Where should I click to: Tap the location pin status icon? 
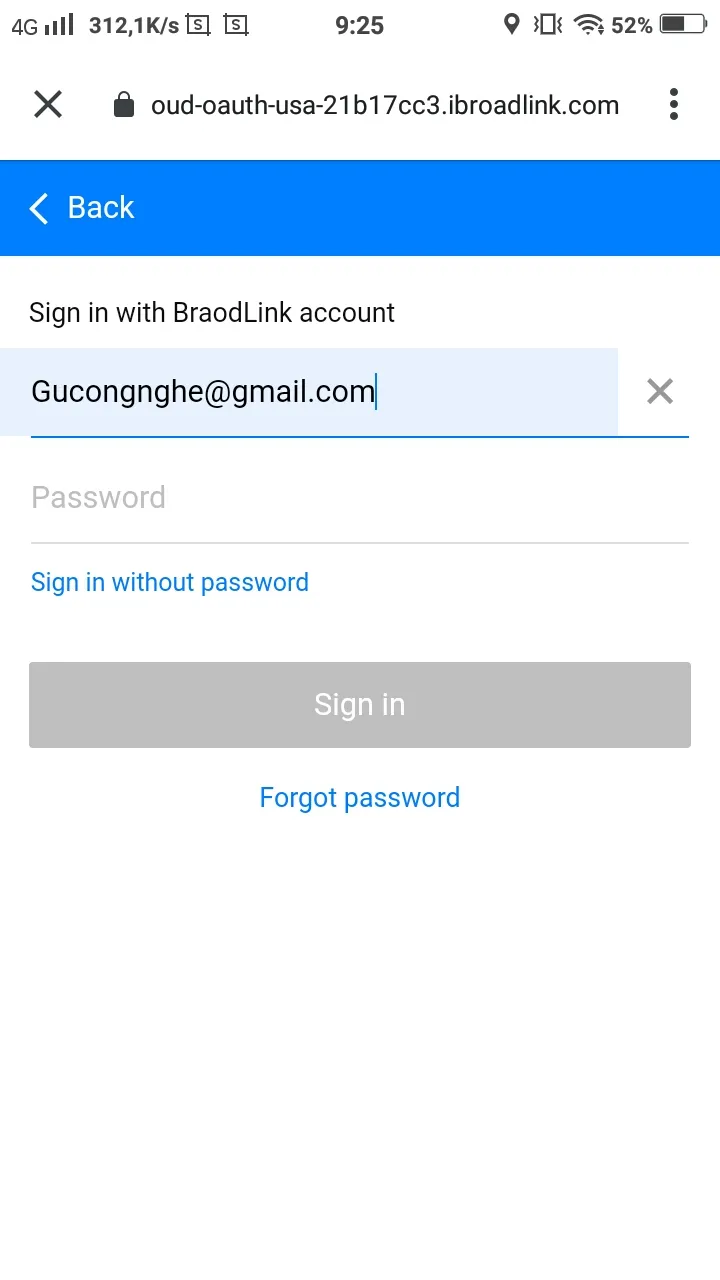pyautogui.click(x=512, y=25)
